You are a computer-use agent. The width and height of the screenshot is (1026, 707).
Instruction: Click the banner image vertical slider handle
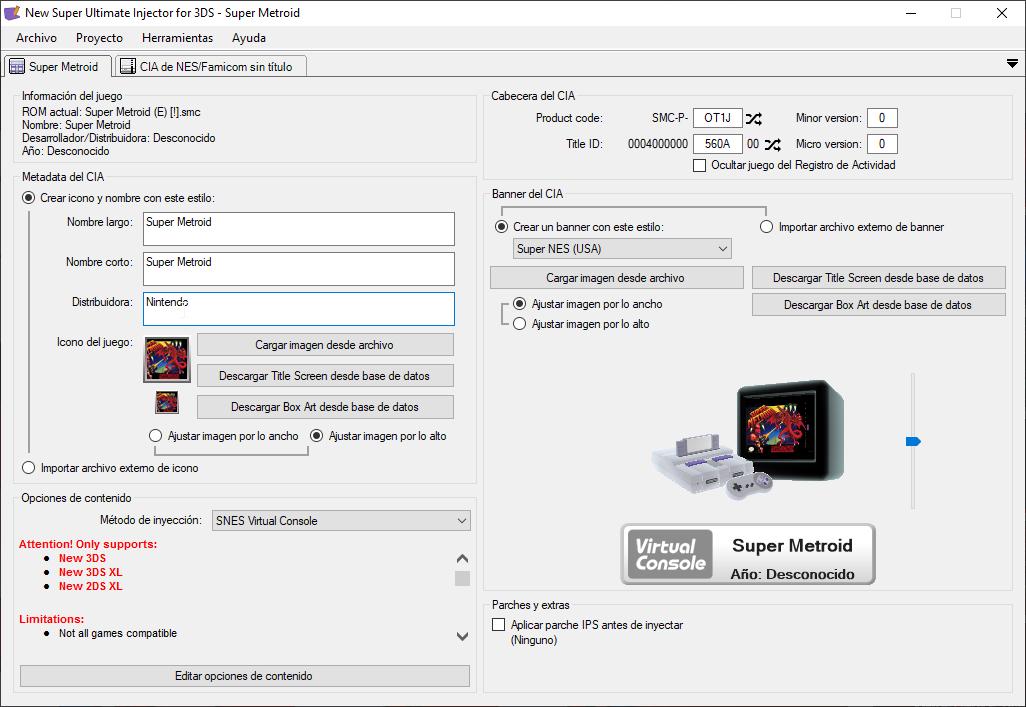coord(913,442)
